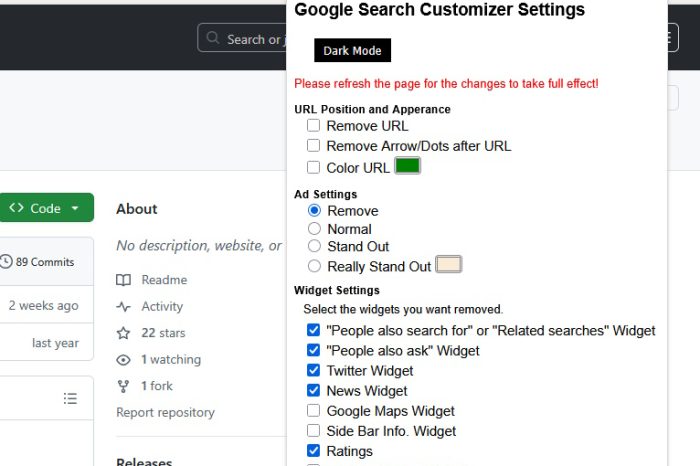Select the Stand Out ad radio button

(x=314, y=246)
